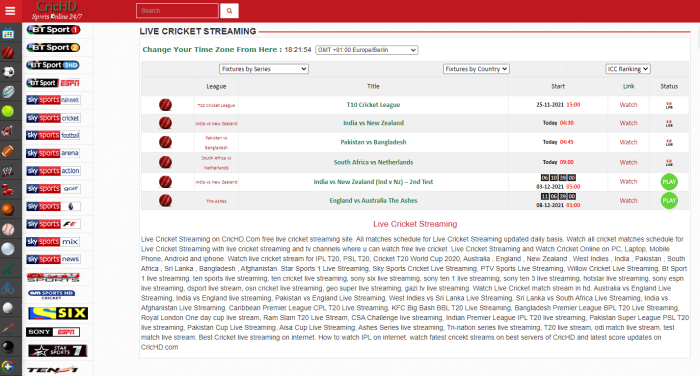Click the CricHD site logo
The image size is (700, 376).
(57, 11)
